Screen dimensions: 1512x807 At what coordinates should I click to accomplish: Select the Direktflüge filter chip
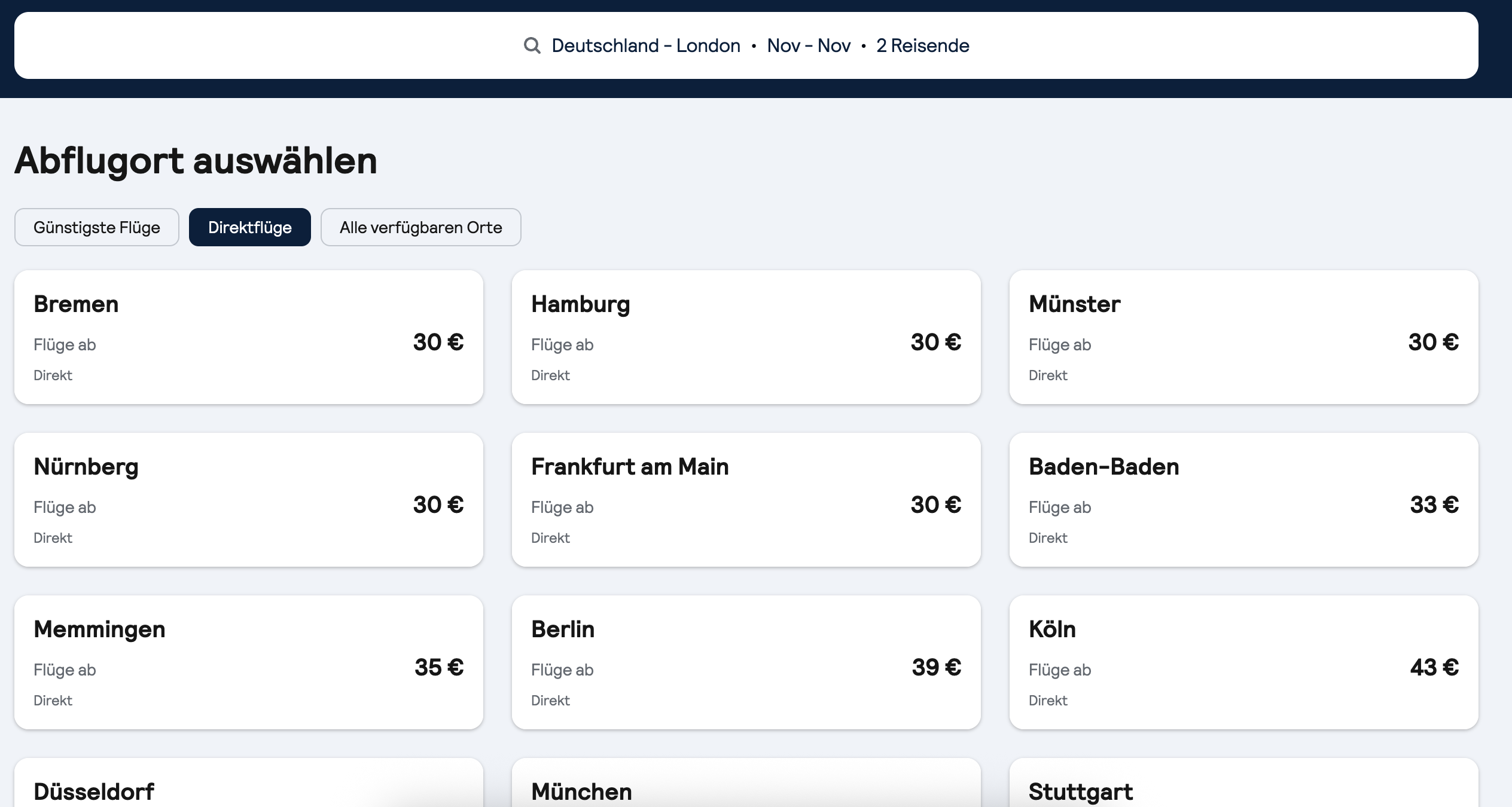coord(250,227)
